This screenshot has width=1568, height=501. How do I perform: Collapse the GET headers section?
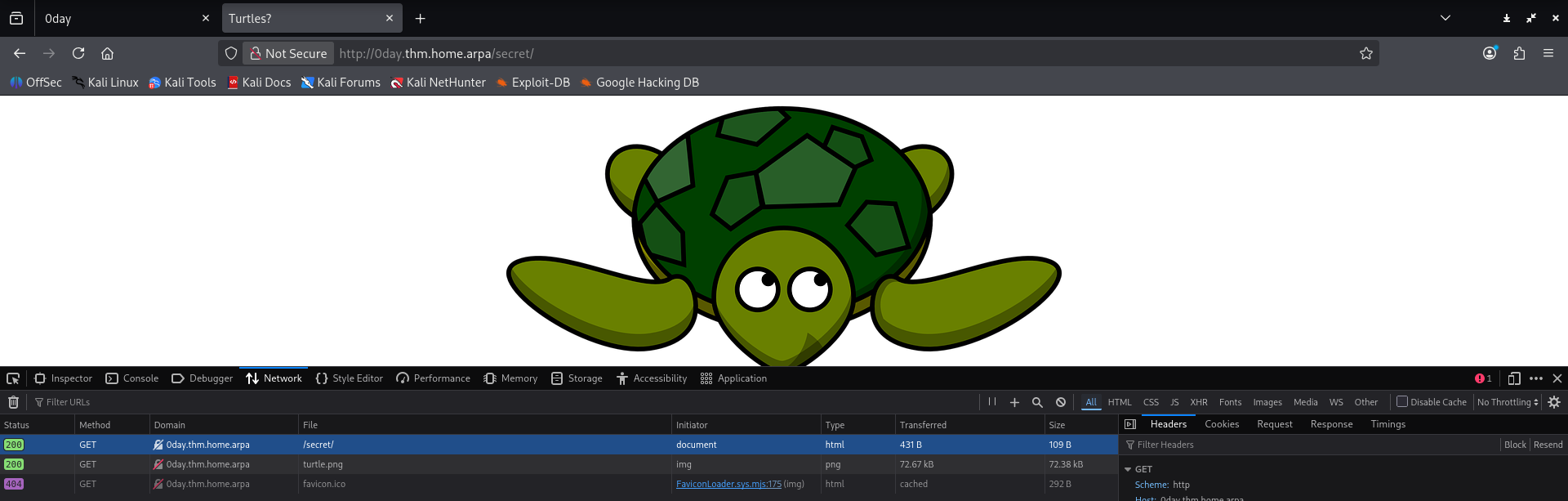1128,469
